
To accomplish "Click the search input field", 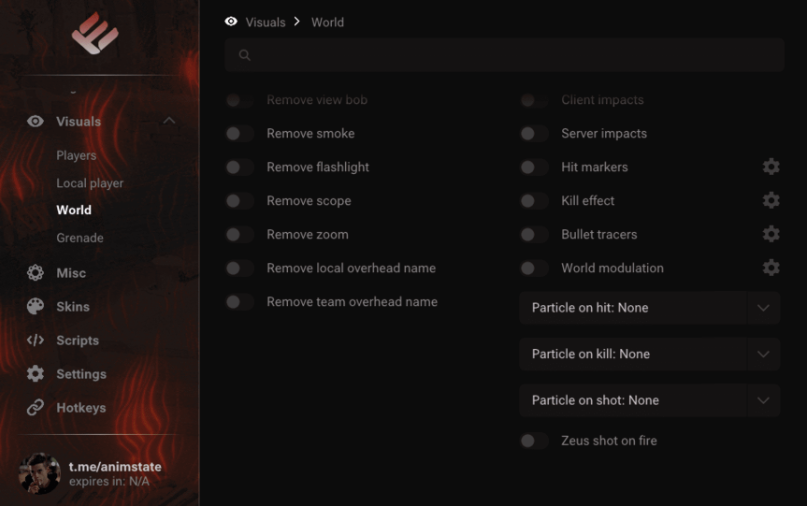I will click(x=504, y=55).
